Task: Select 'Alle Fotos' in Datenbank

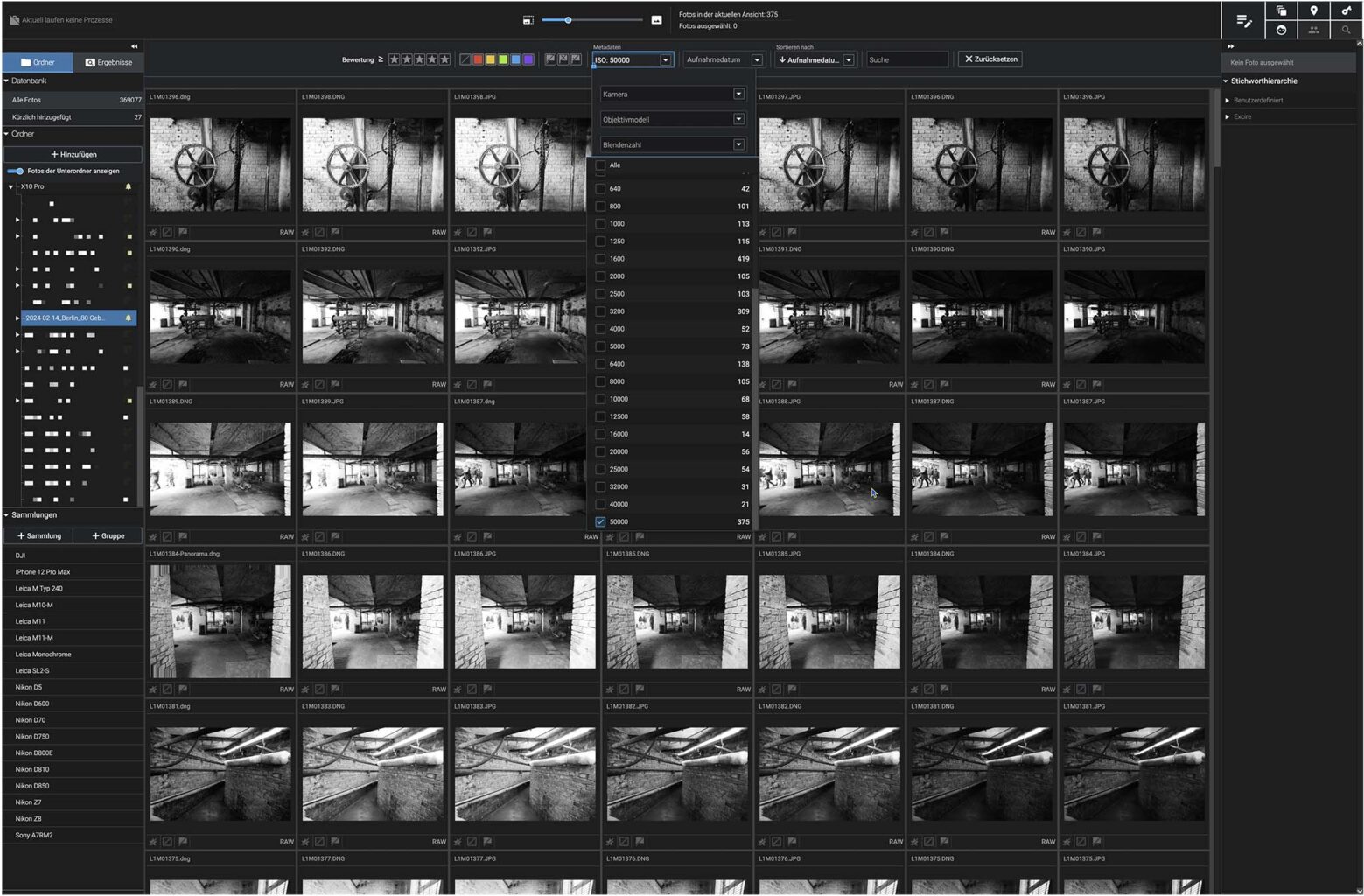Action: pos(73,100)
